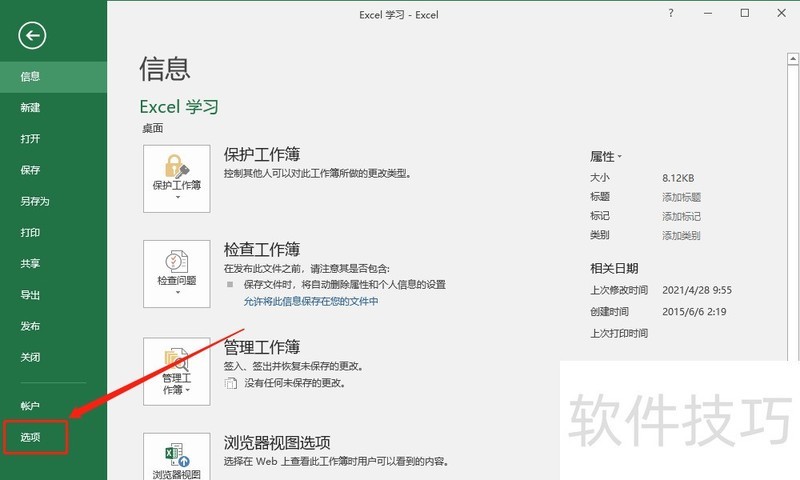
Task: Click the 添加类别 field
Action: [681, 235]
